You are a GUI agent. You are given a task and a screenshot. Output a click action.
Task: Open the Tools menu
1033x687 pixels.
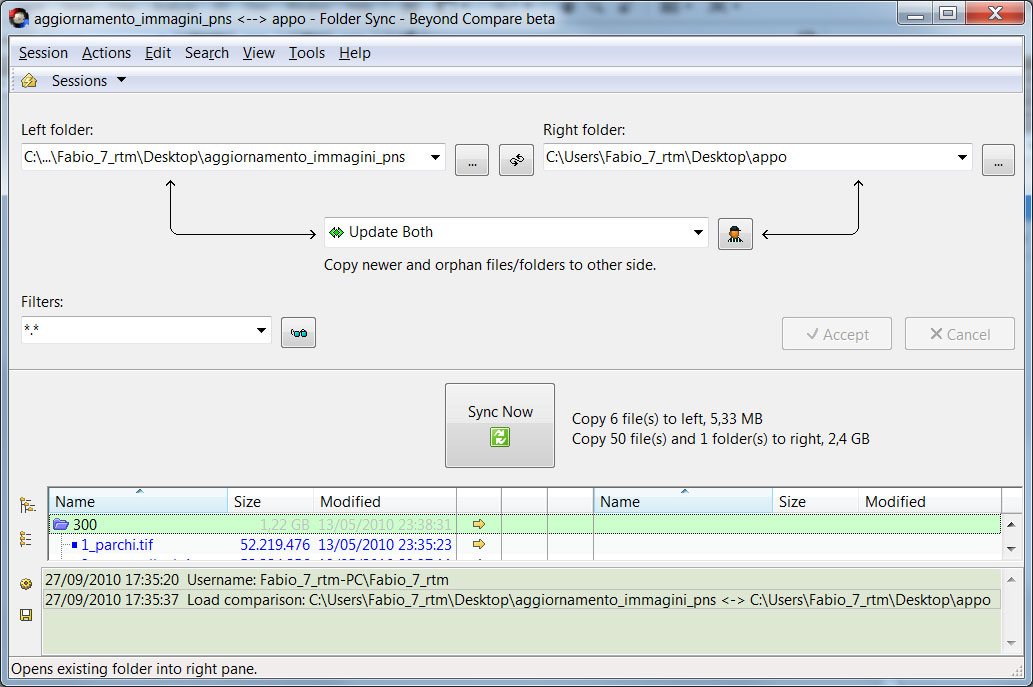point(307,53)
